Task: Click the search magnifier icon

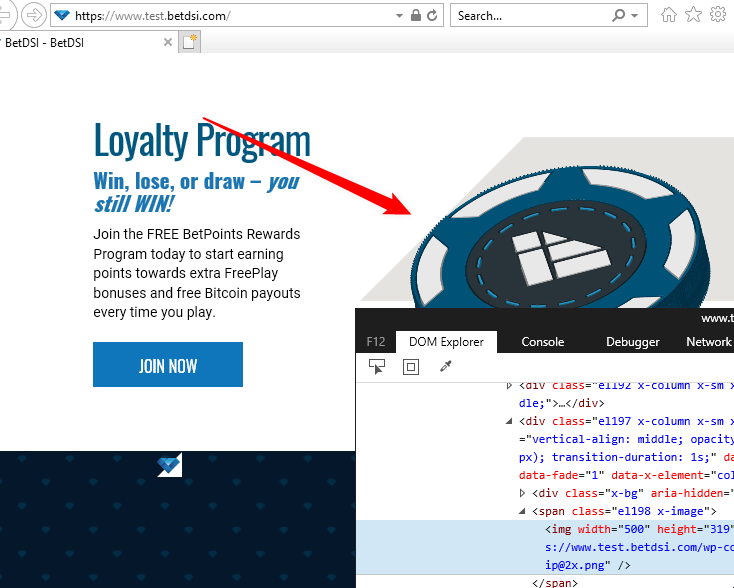Action: (619, 15)
